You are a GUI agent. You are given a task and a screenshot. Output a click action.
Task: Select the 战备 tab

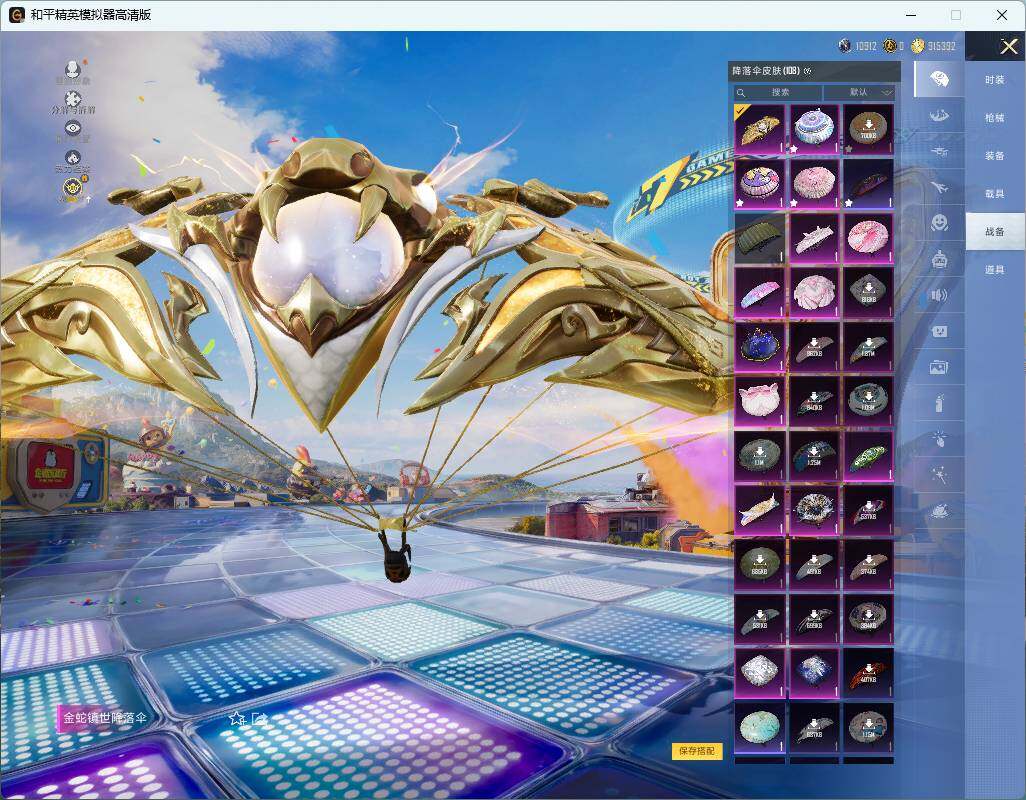[x=995, y=232]
